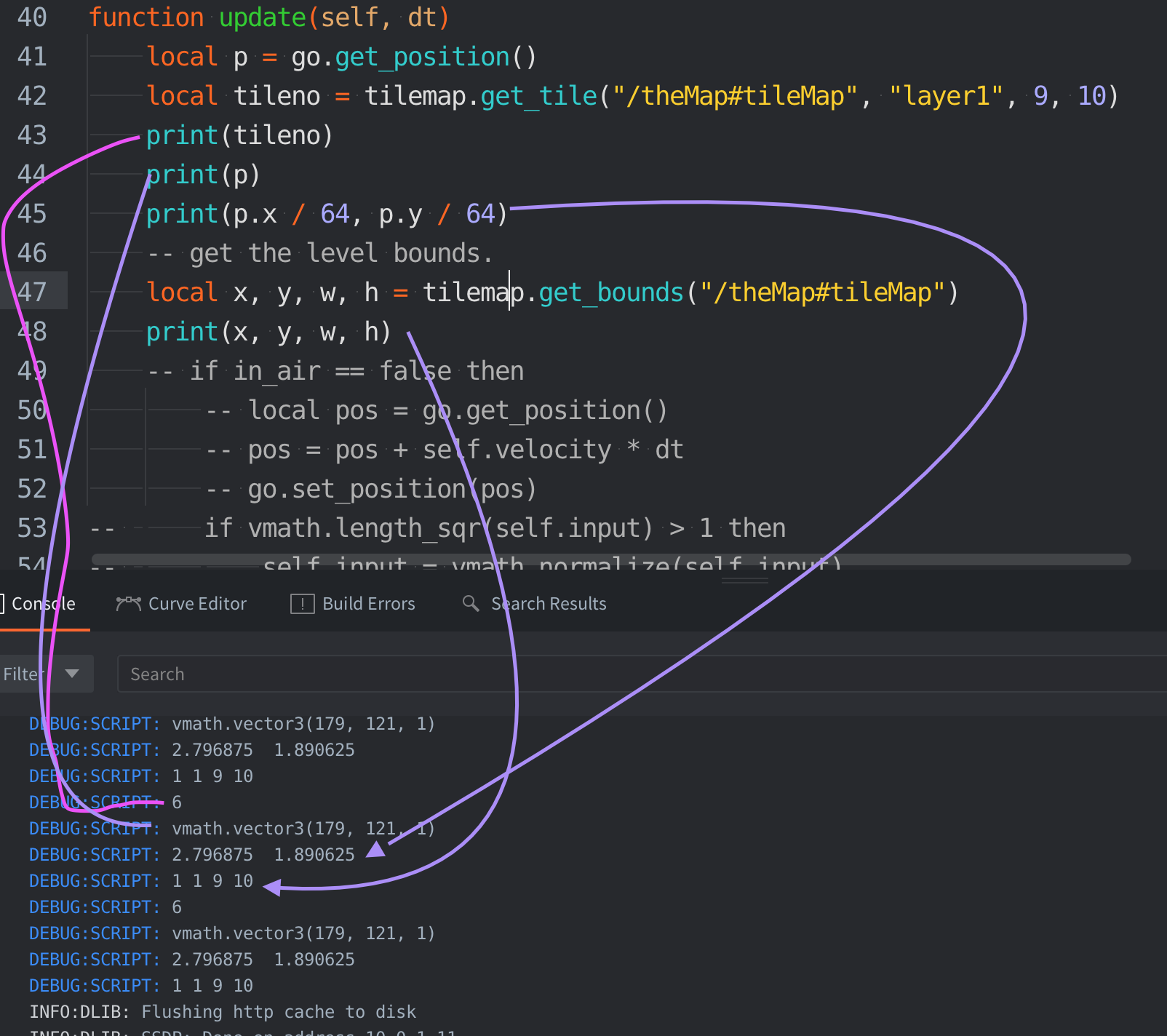
Task: Click the dropdown arrow beside Filter
Action: (x=72, y=674)
